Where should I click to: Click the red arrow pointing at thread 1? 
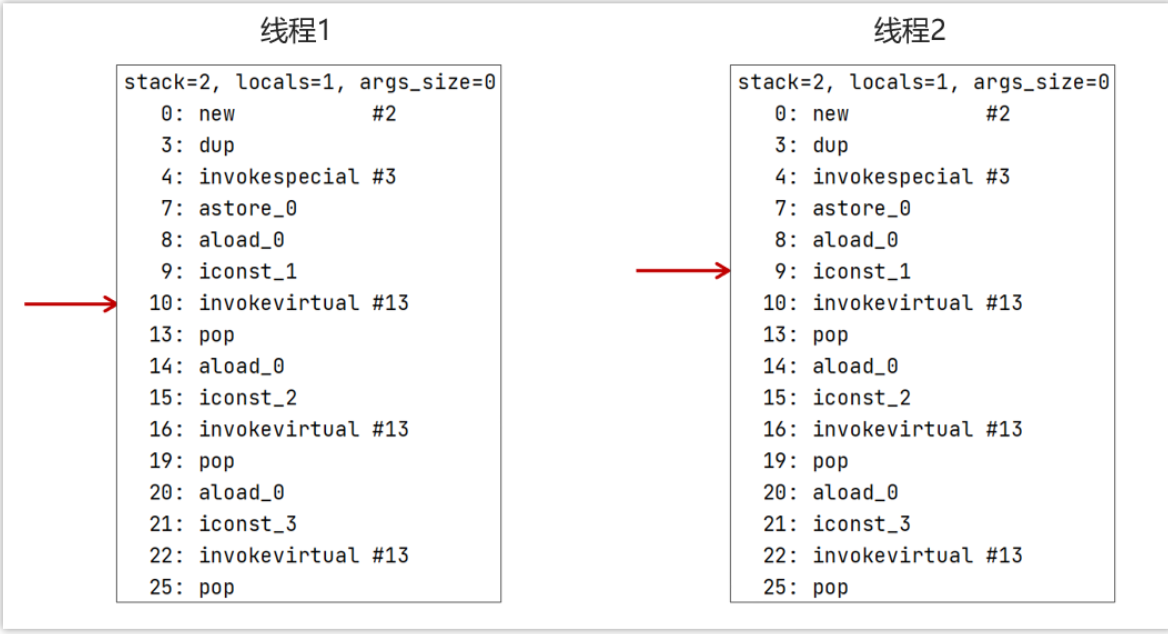71,303
